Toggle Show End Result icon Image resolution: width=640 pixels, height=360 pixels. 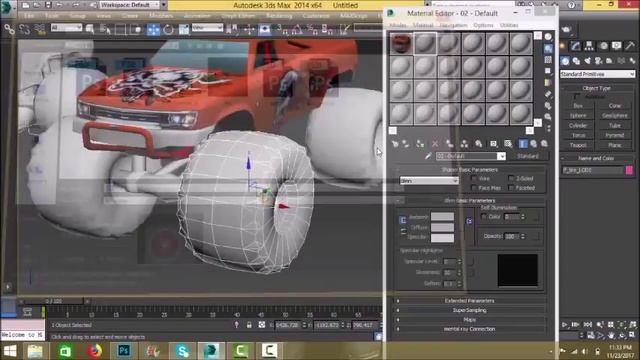[x=523, y=144]
